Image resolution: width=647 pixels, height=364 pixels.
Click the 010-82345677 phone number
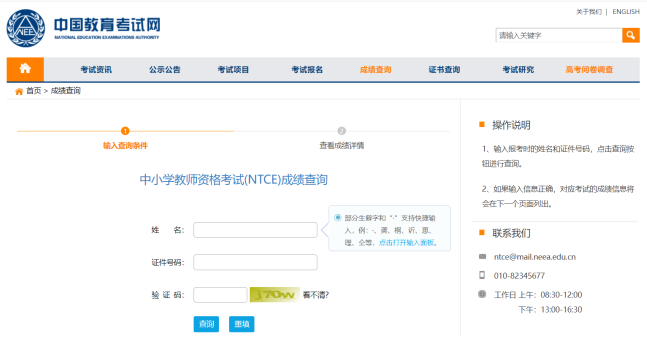coord(519,276)
